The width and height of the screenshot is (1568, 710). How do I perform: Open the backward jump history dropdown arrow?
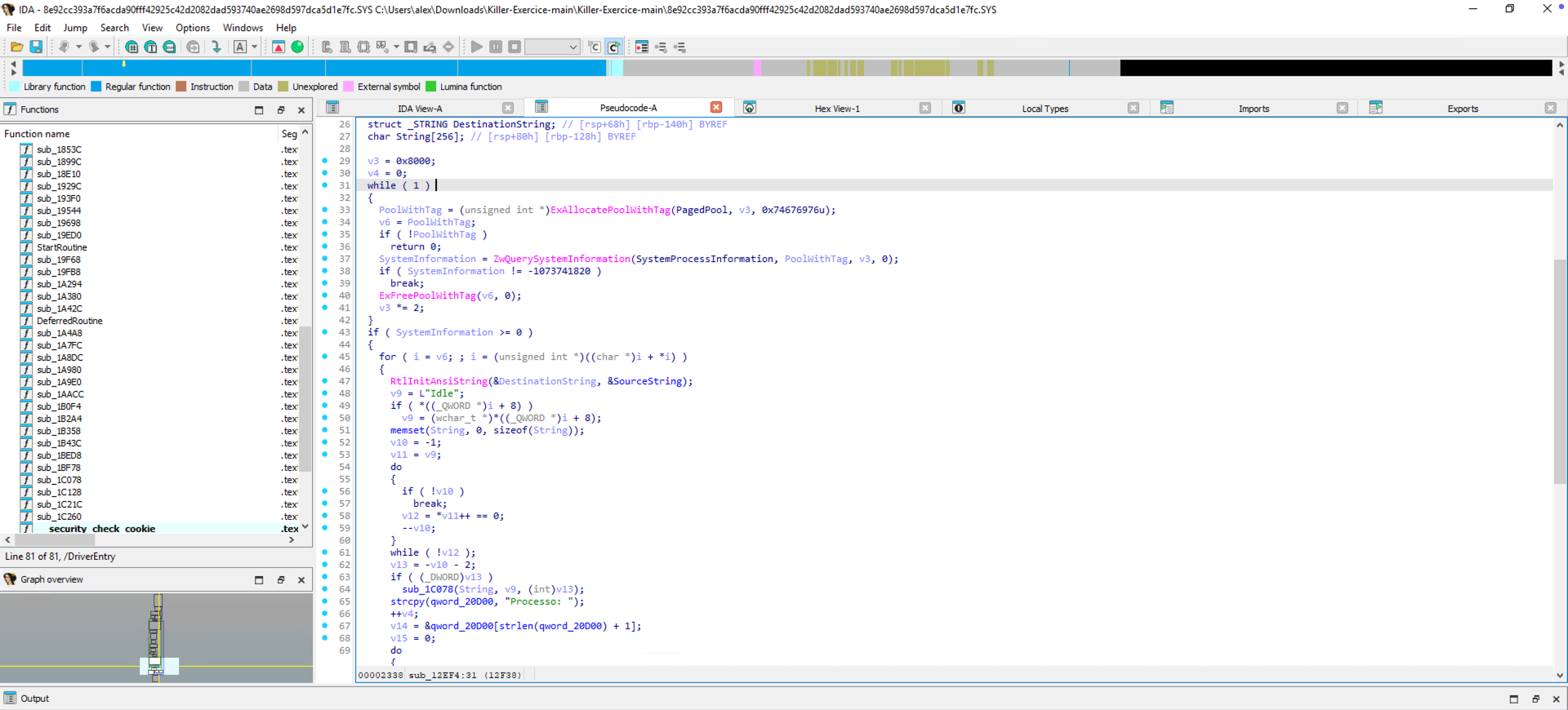78,47
